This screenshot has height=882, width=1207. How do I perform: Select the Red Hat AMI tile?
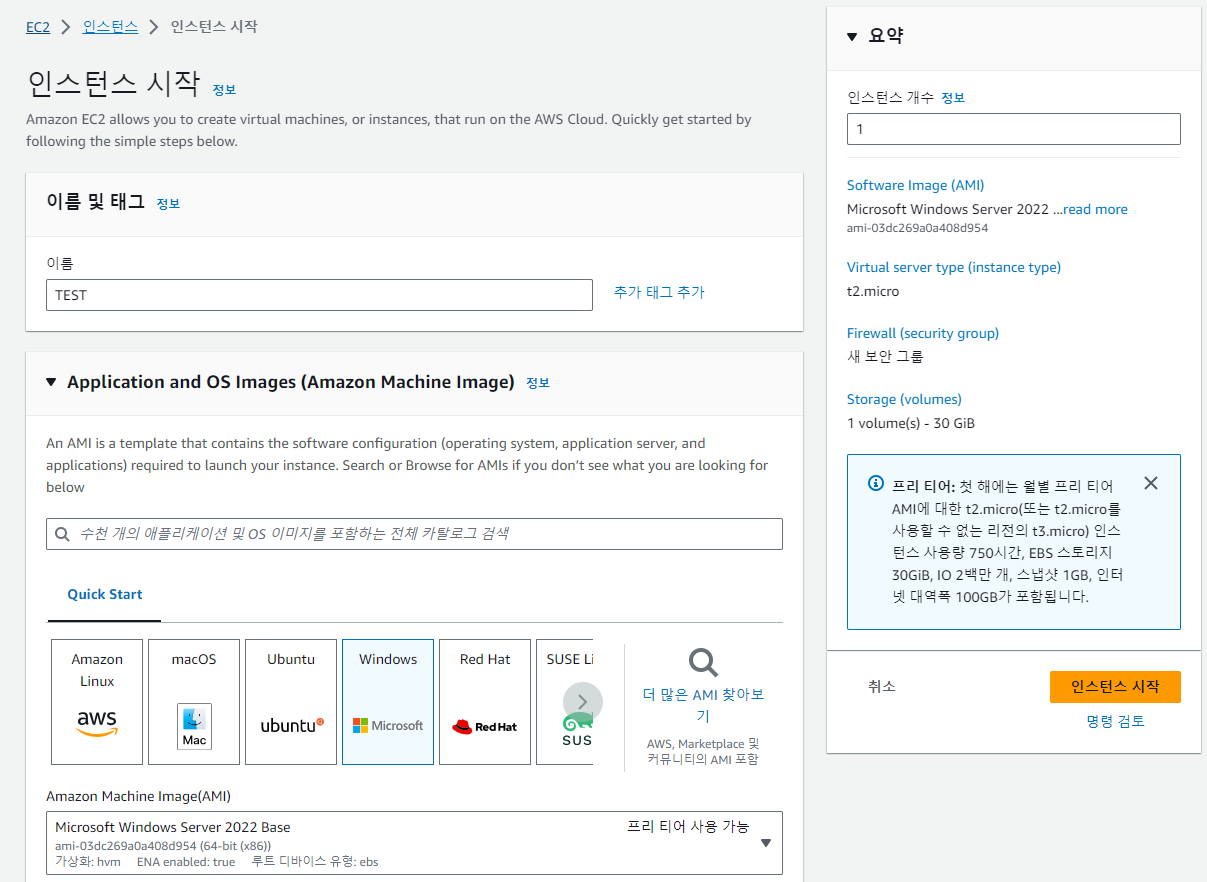485,702
